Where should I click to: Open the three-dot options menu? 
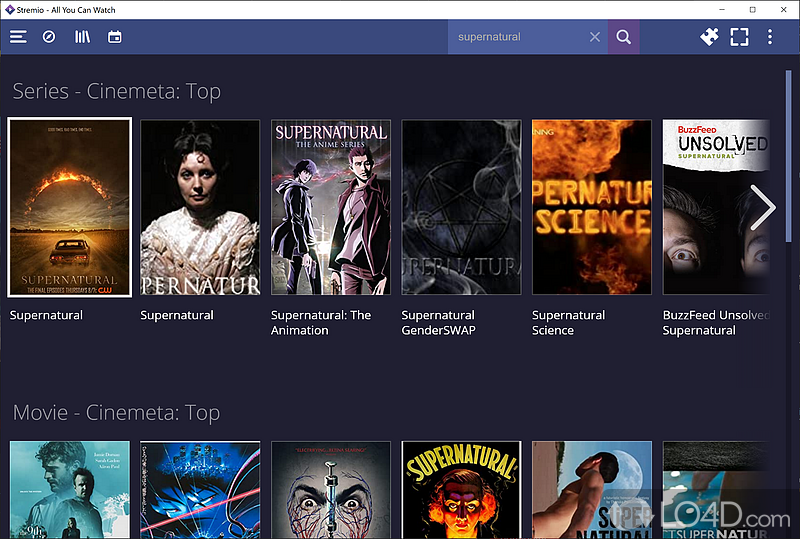(x=770, y=37)
